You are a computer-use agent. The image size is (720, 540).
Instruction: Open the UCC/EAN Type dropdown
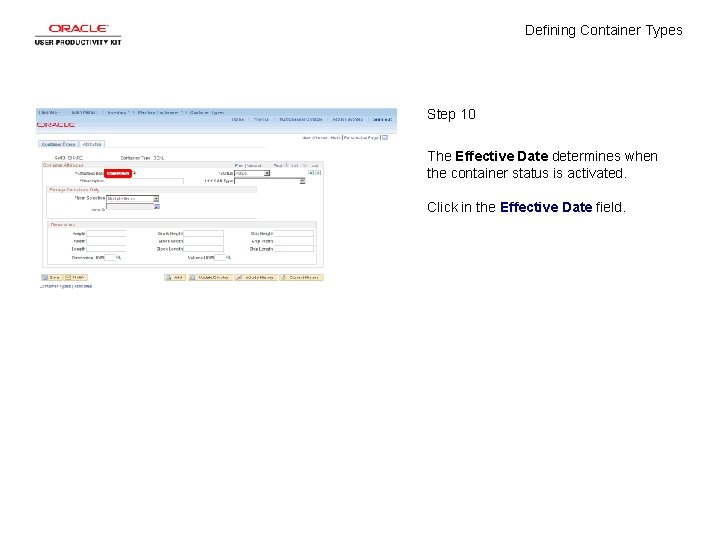pyautogui.click(x=270, y=181)
